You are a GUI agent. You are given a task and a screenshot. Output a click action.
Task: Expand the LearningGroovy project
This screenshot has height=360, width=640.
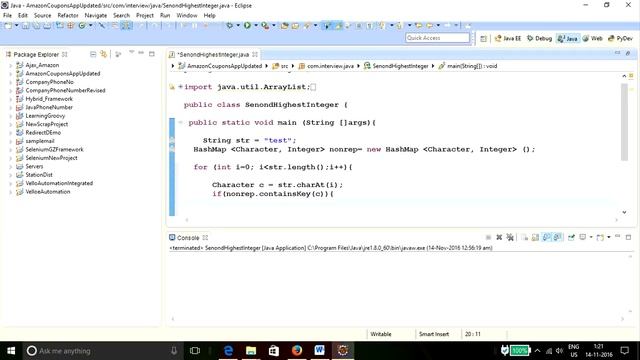10,116
